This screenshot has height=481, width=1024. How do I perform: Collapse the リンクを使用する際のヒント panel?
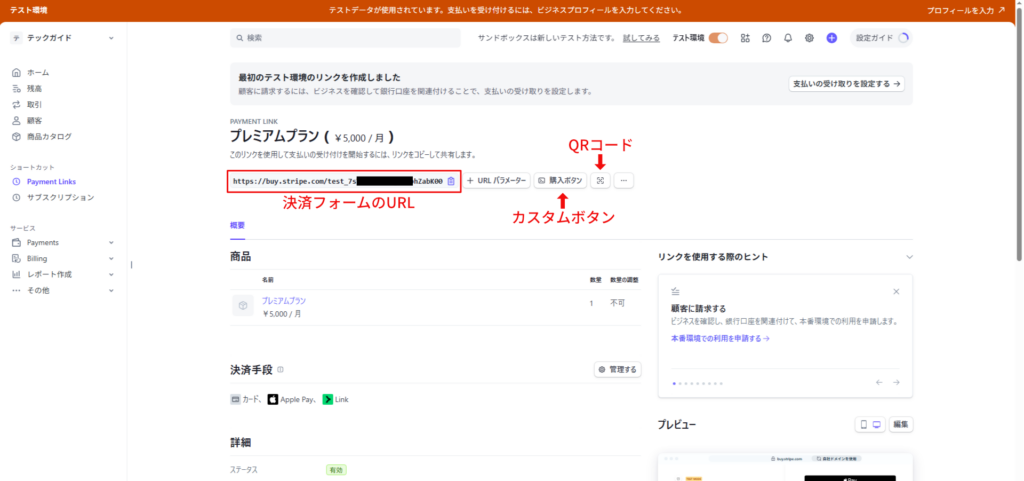[x=909, y=257]
